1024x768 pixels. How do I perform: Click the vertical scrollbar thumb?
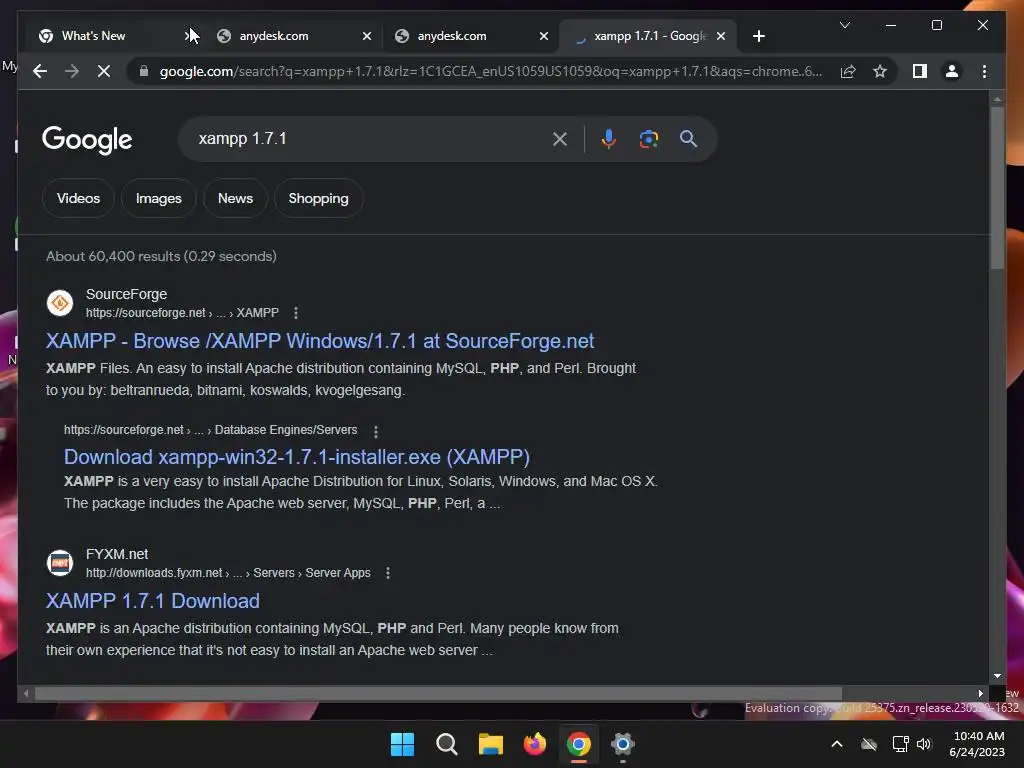click(x=997, y=187)
